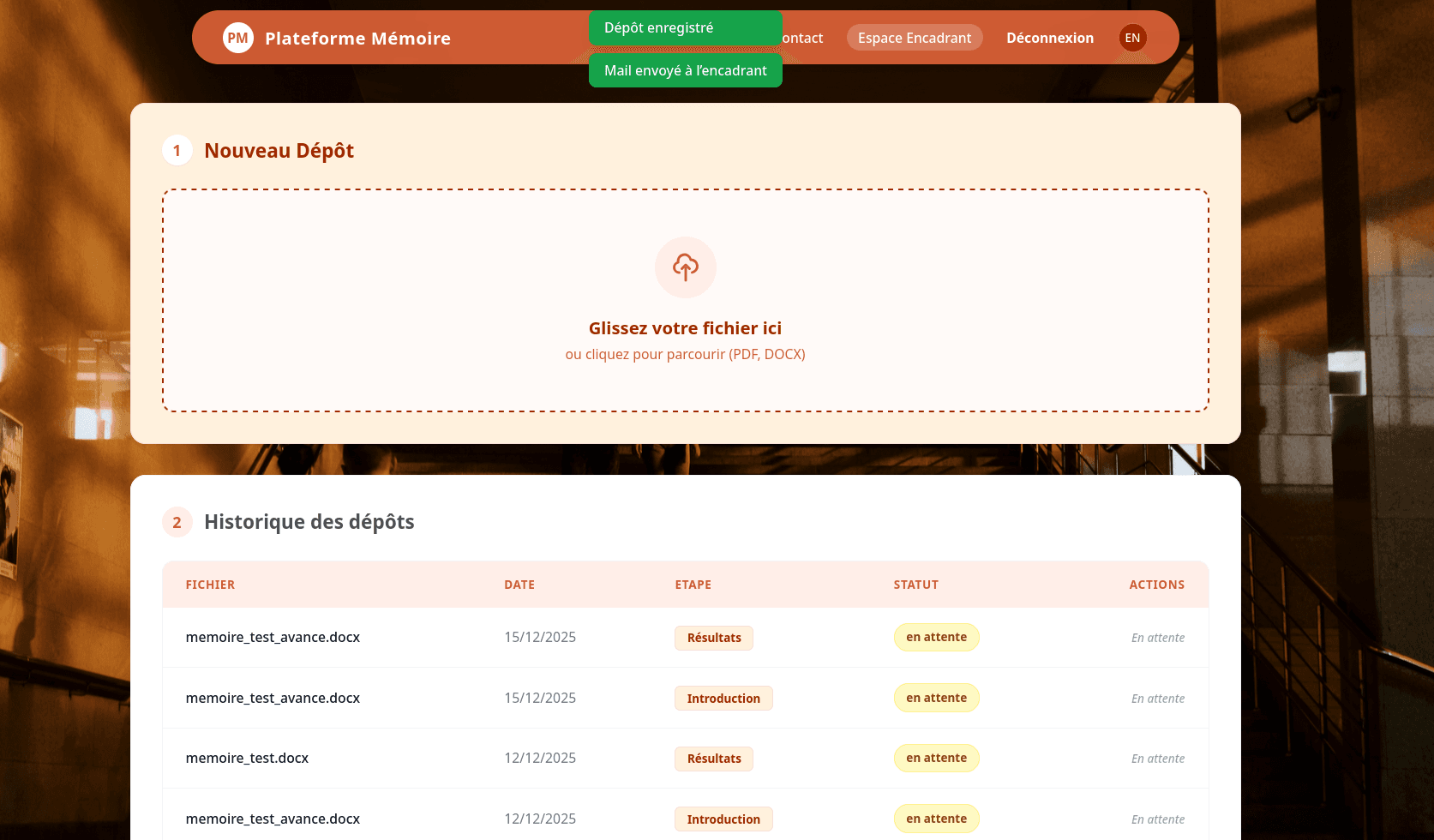1434x840 pixels.
Task: Click 'en attente' status for memoire_test.docx
Action: [937, 759]
